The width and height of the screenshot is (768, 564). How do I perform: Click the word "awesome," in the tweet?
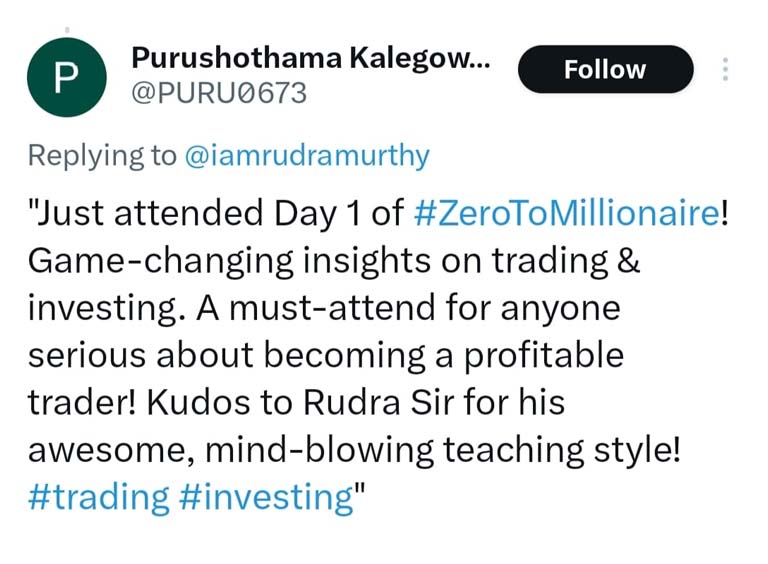click(110, 450)
